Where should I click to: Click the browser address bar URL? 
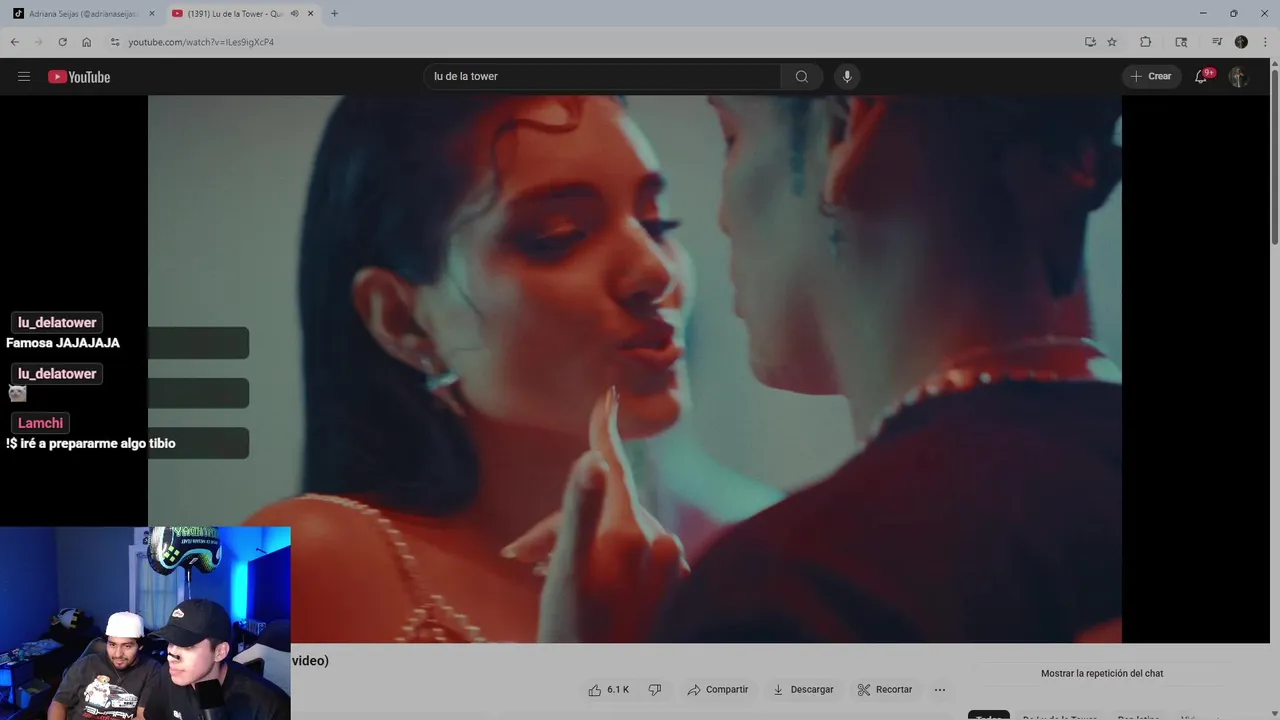pos(201,42)
